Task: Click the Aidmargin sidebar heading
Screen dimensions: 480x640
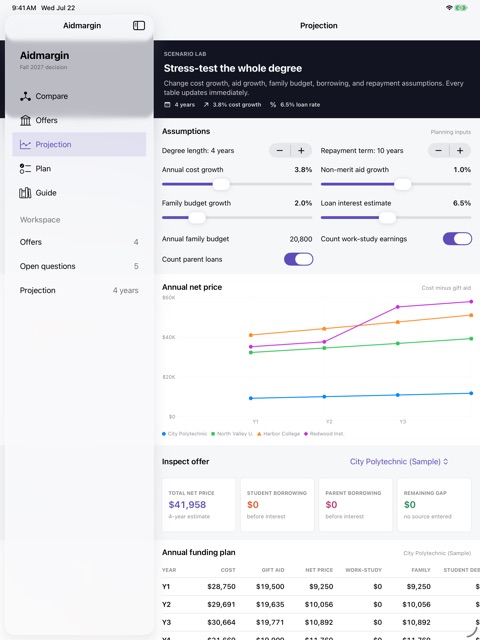Action: coord(44,56)
